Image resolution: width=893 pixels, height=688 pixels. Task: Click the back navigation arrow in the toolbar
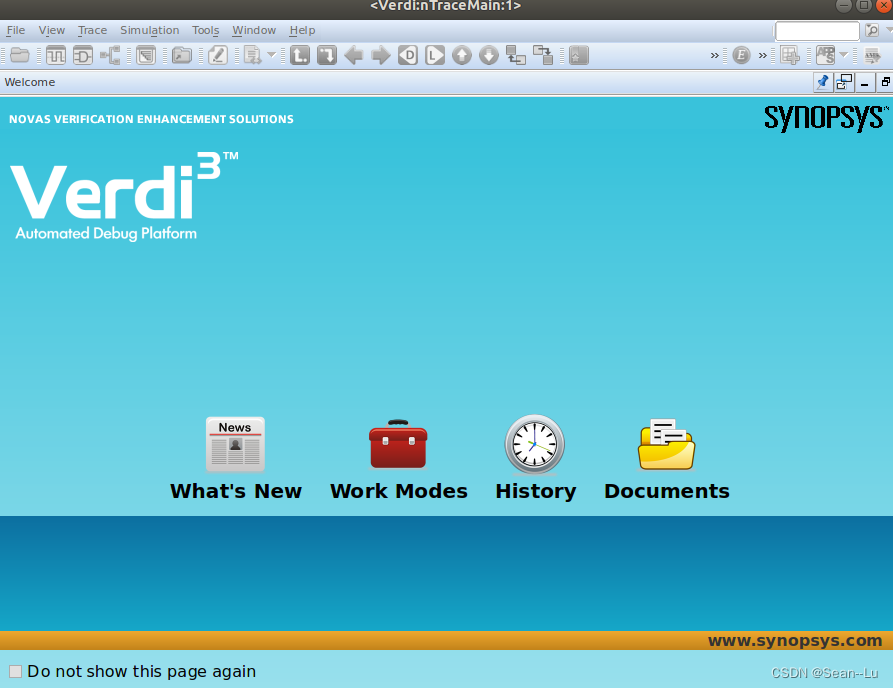tap(353, 55)
